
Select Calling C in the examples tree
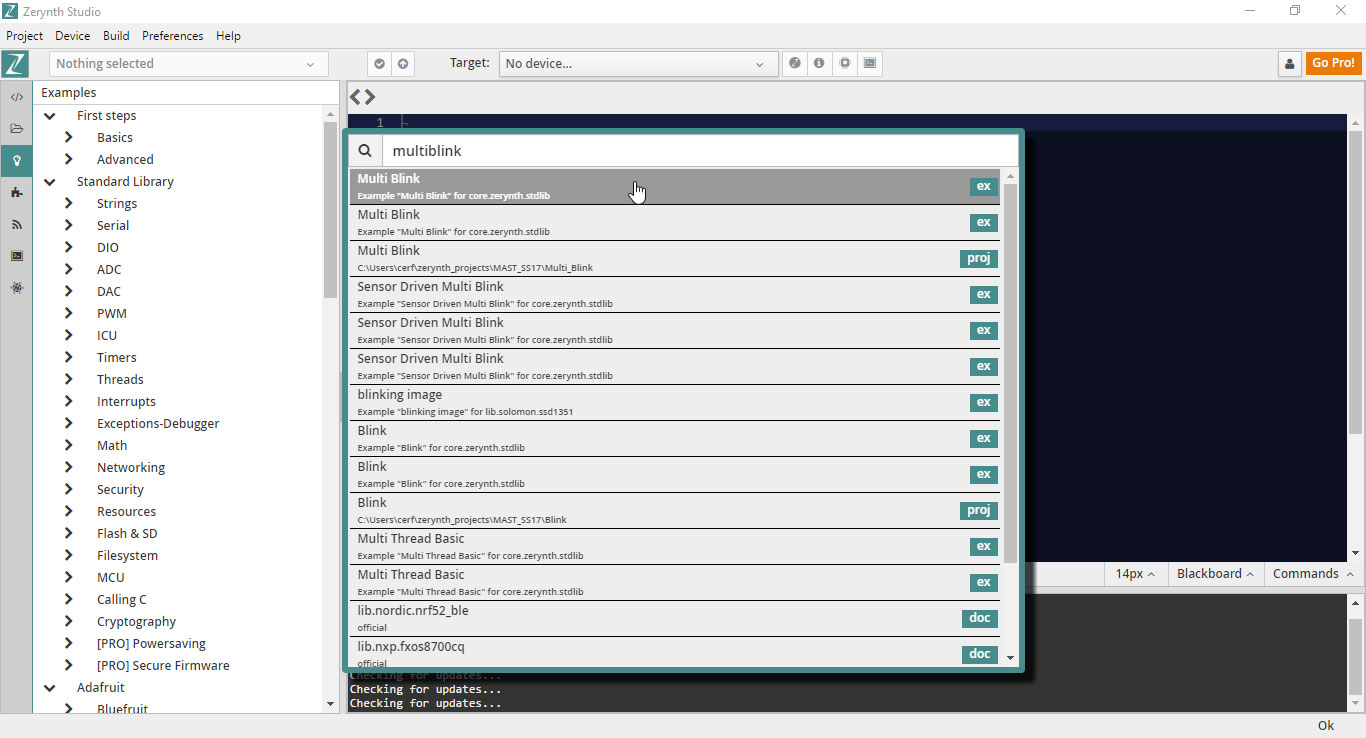[x=122, y=600]
